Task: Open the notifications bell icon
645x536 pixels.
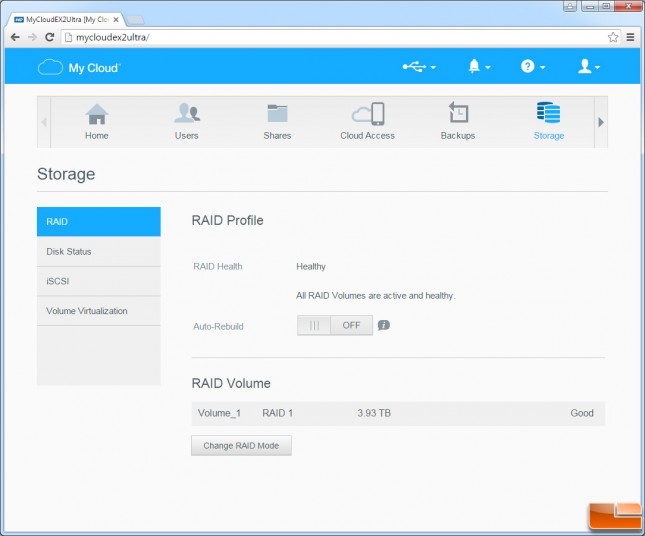Action: pos(474,66)
